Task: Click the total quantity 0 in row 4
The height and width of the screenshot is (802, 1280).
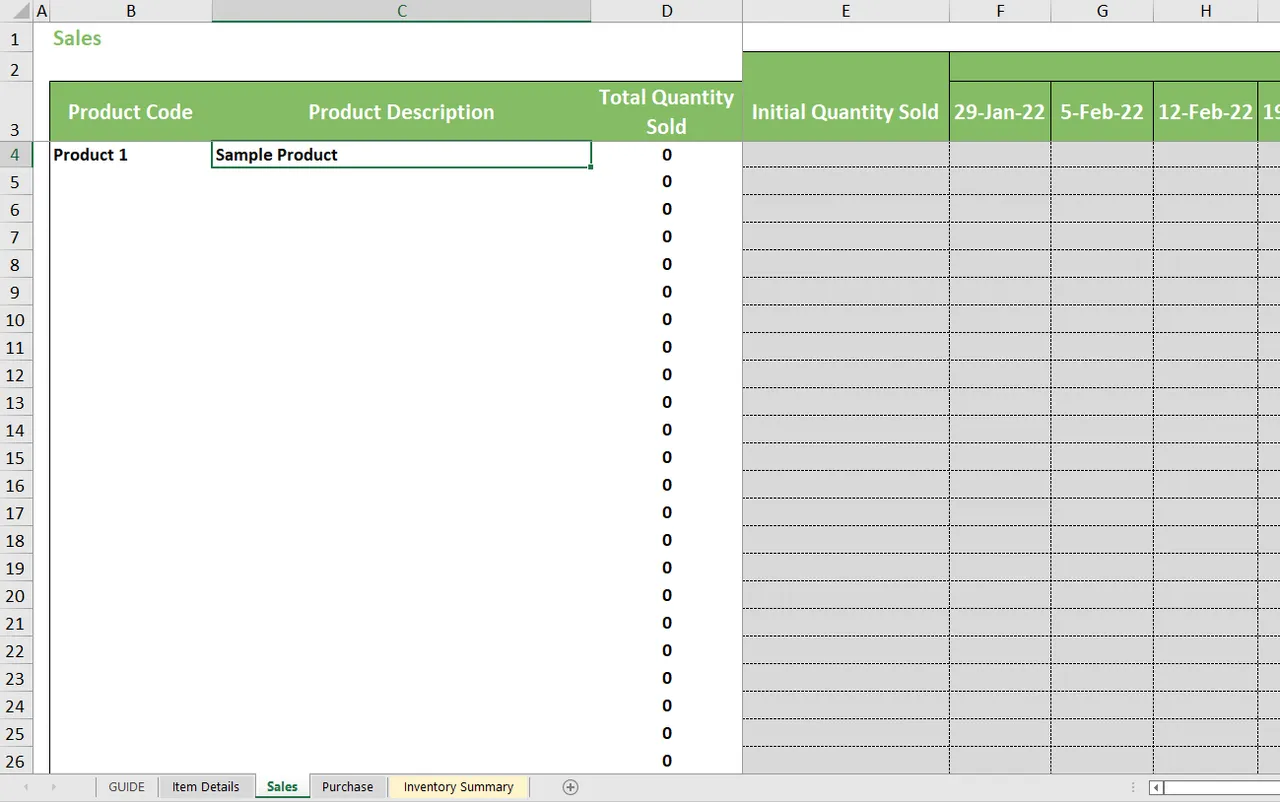Action: tap(667, 155)
